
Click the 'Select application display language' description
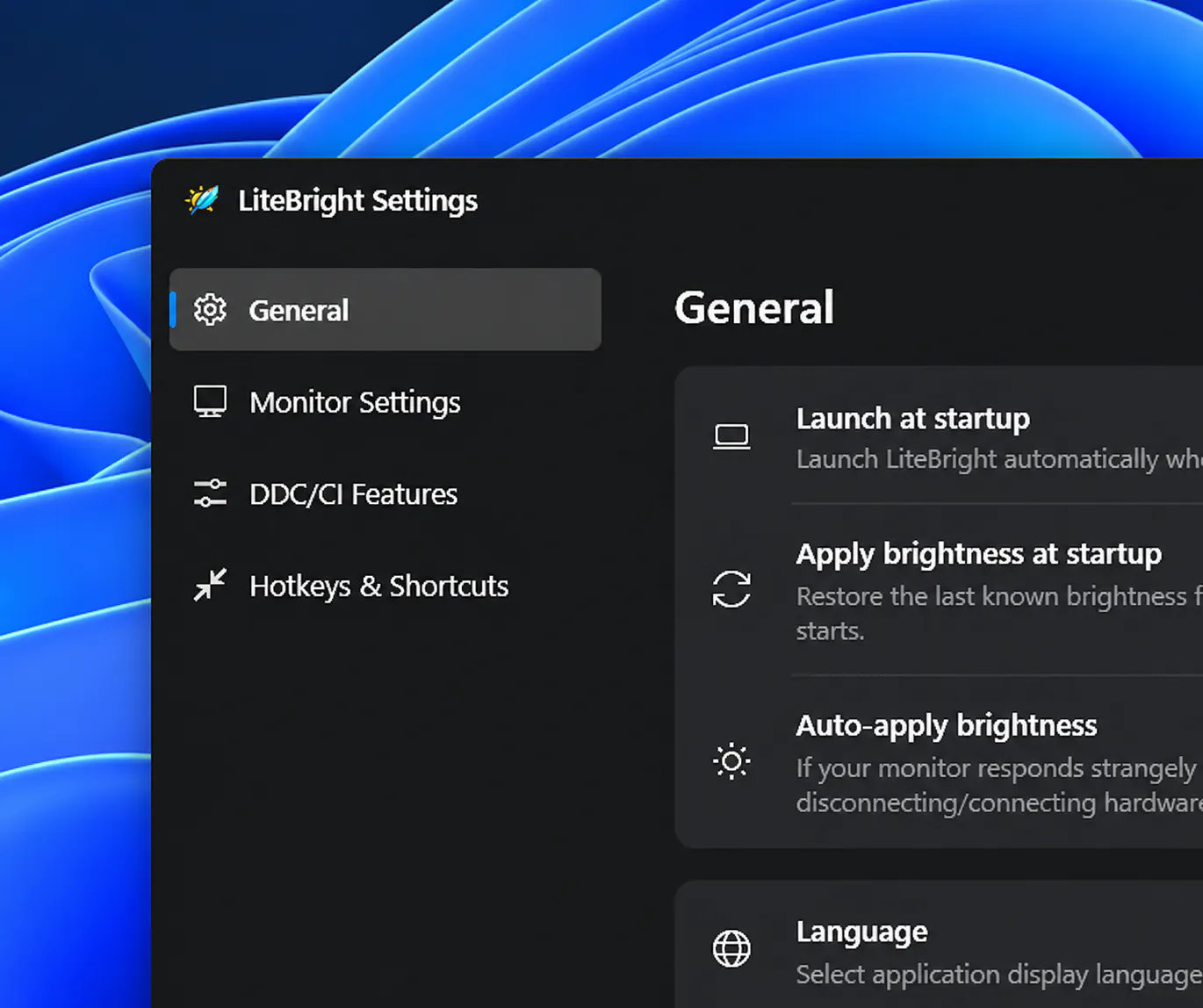[999, 974]
